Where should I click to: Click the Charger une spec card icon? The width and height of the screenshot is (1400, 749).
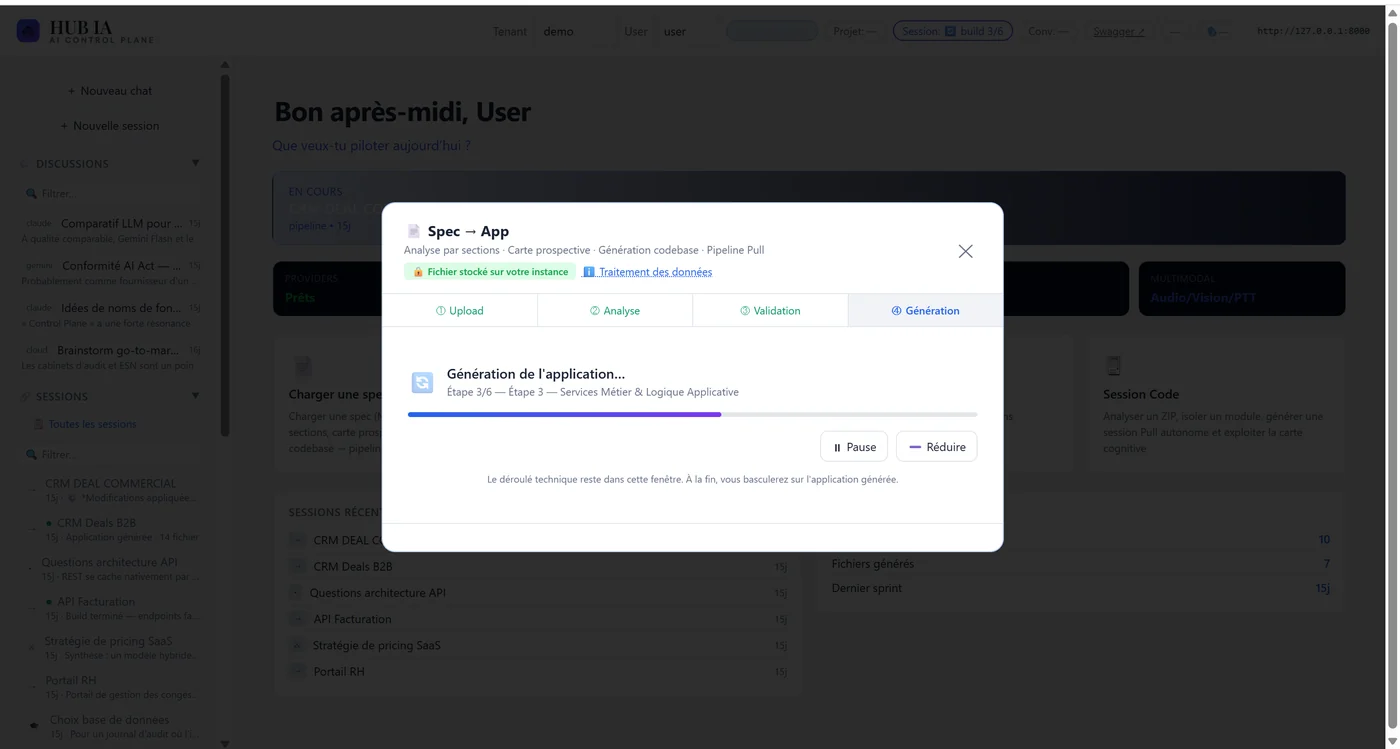click(303, 367)
